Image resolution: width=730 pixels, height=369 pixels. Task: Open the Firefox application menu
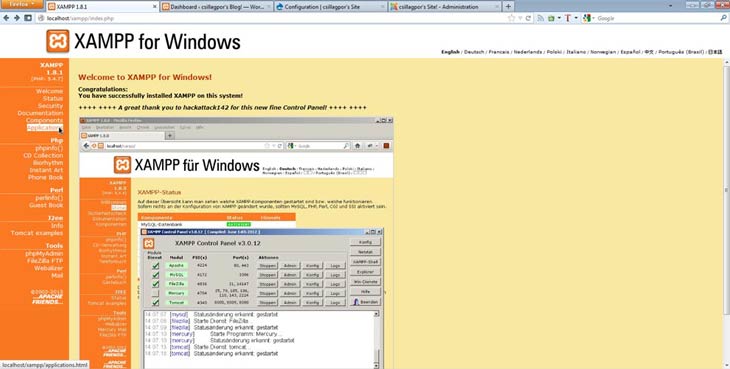pos(21,4)
